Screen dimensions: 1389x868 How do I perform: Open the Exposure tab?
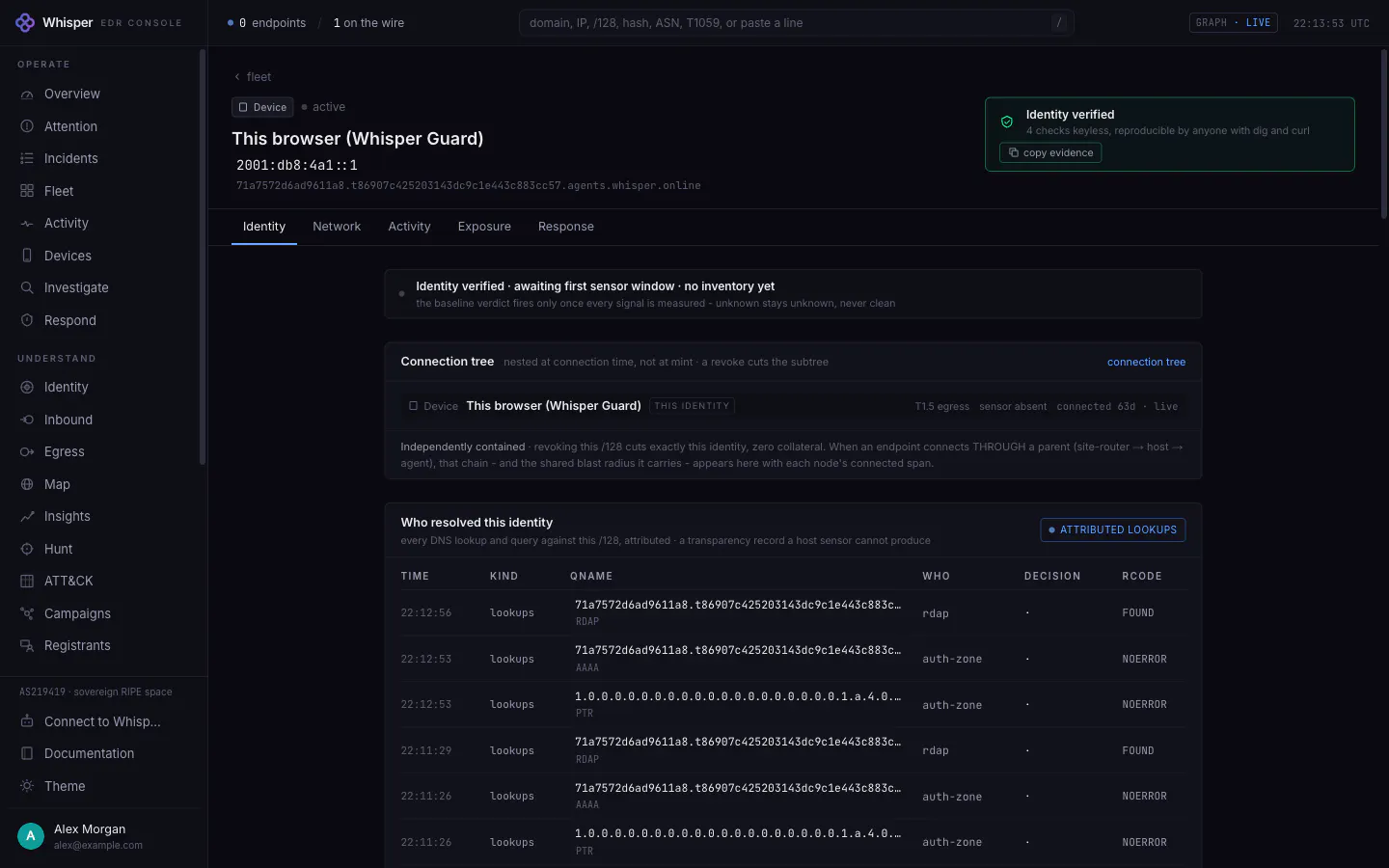pyautogui.click(x=484, y=227)
